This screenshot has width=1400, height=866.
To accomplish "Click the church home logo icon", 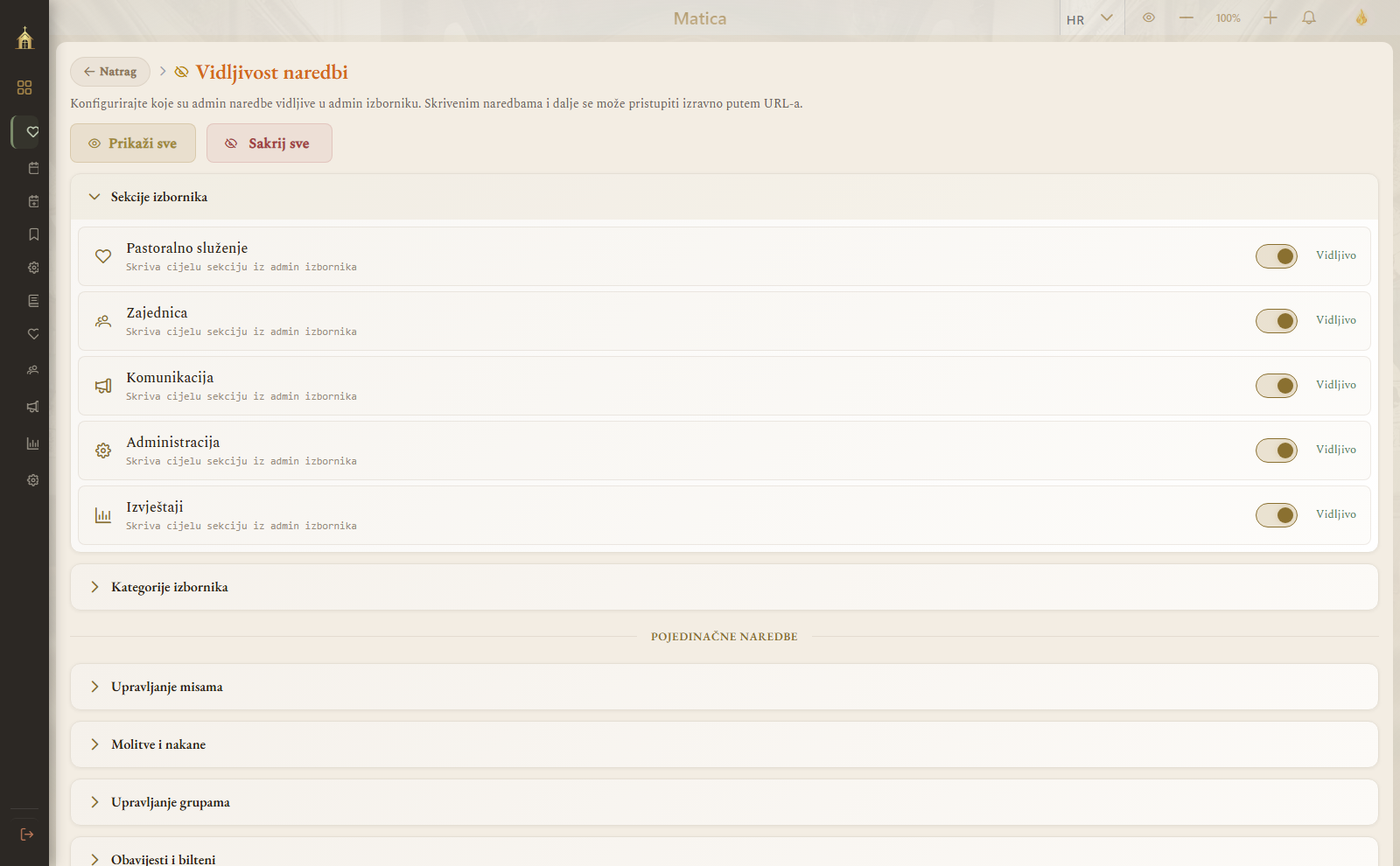I will click(x=24, y=38).
